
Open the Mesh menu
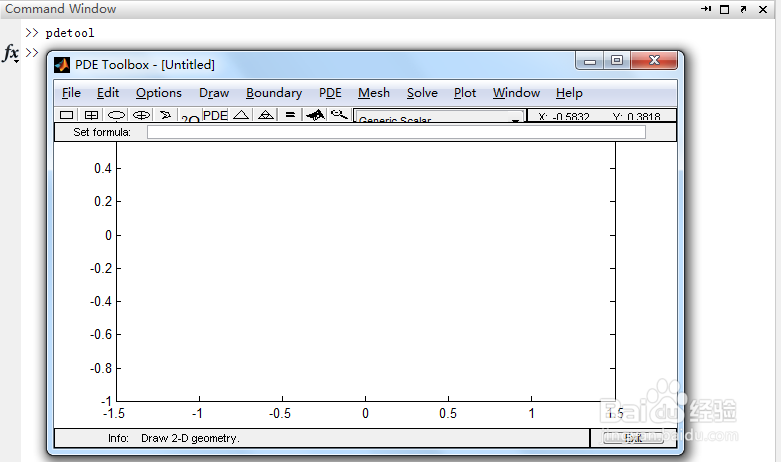[x=374, y=93]
